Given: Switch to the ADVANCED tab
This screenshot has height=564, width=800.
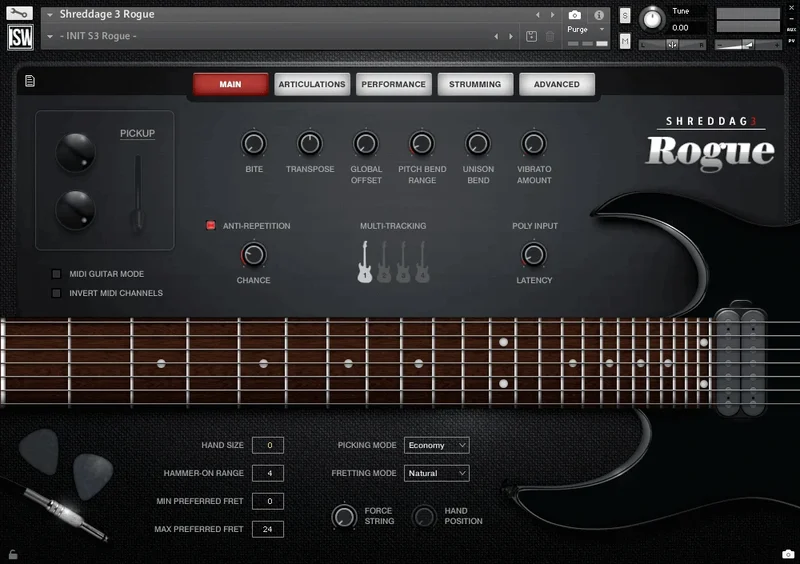Looking at the screenshot, I should tap(557, 84).
